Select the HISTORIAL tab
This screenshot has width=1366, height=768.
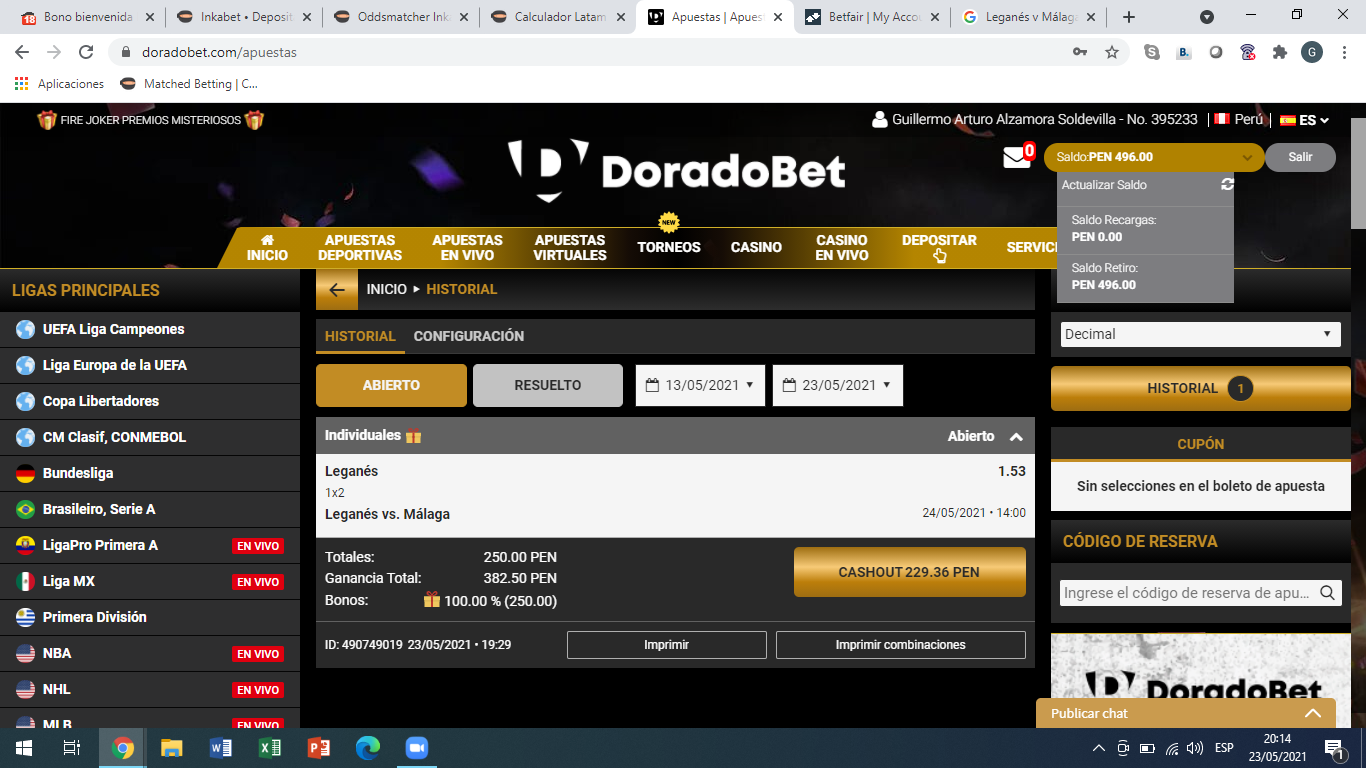pyautogui.click(x=360, y=336)
